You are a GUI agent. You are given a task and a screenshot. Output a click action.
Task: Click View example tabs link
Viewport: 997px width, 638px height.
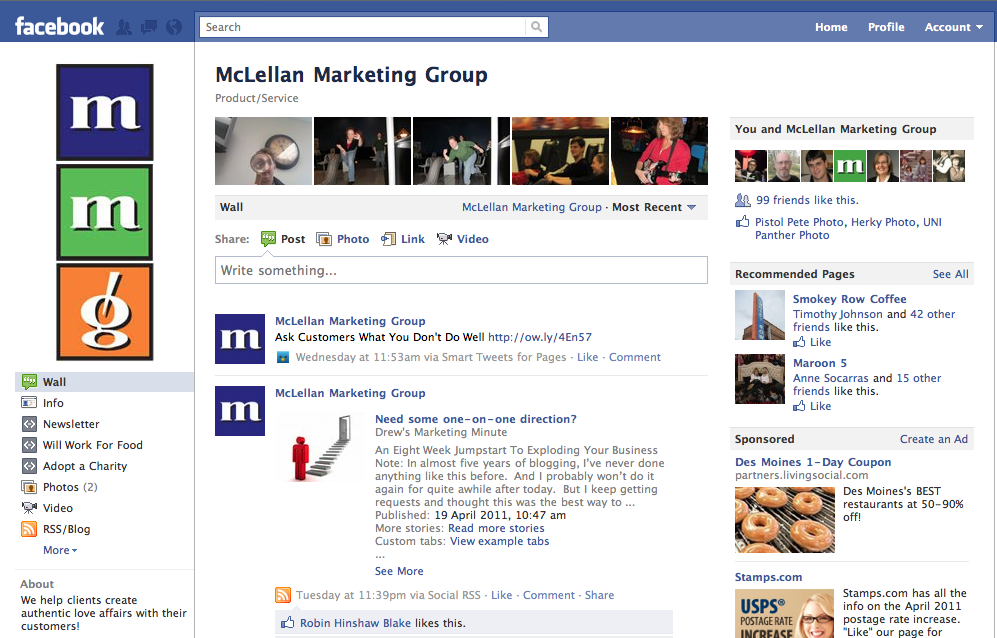pos(499,541)
